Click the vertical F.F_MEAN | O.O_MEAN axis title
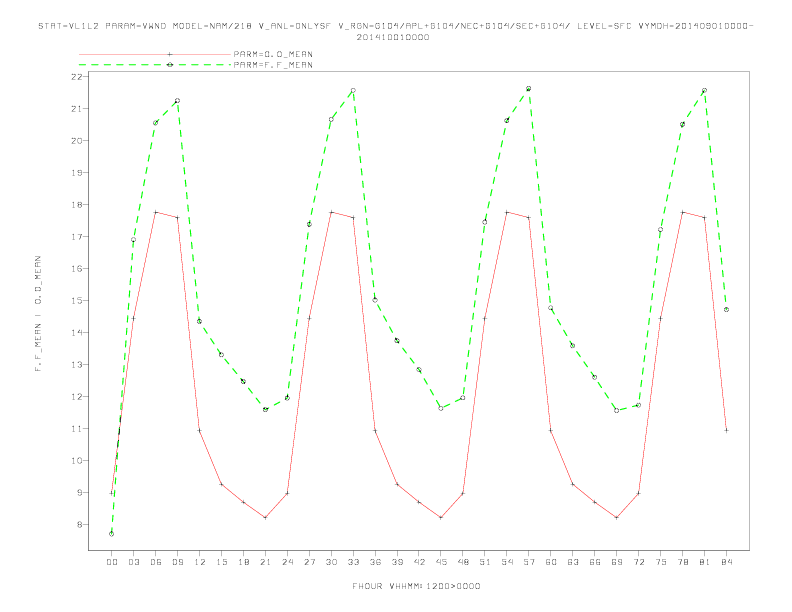Screen dimensions: 792x612 pyautogui.click(x=38, y=314)
